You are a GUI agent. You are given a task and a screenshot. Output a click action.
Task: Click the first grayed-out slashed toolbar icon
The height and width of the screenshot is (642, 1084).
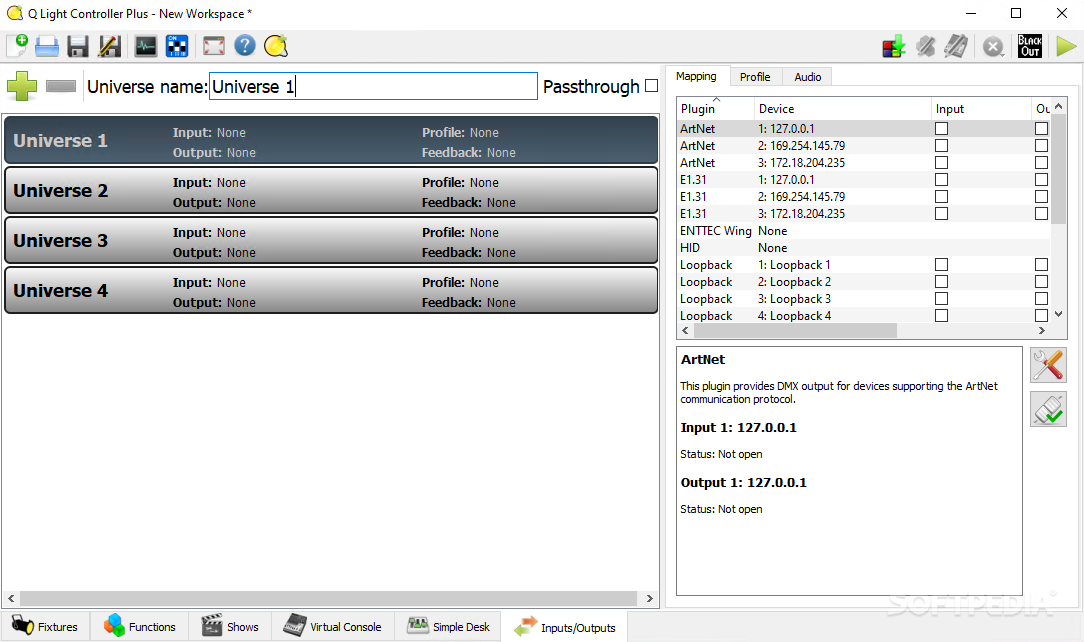point(926,46)
